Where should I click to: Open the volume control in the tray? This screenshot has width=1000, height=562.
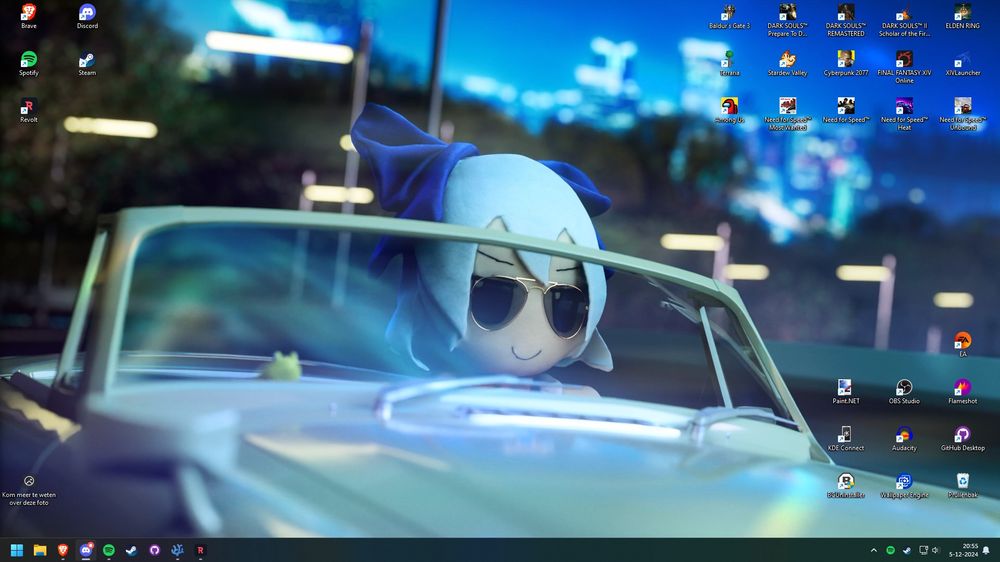pyautogui.click(x=936, y=550)
